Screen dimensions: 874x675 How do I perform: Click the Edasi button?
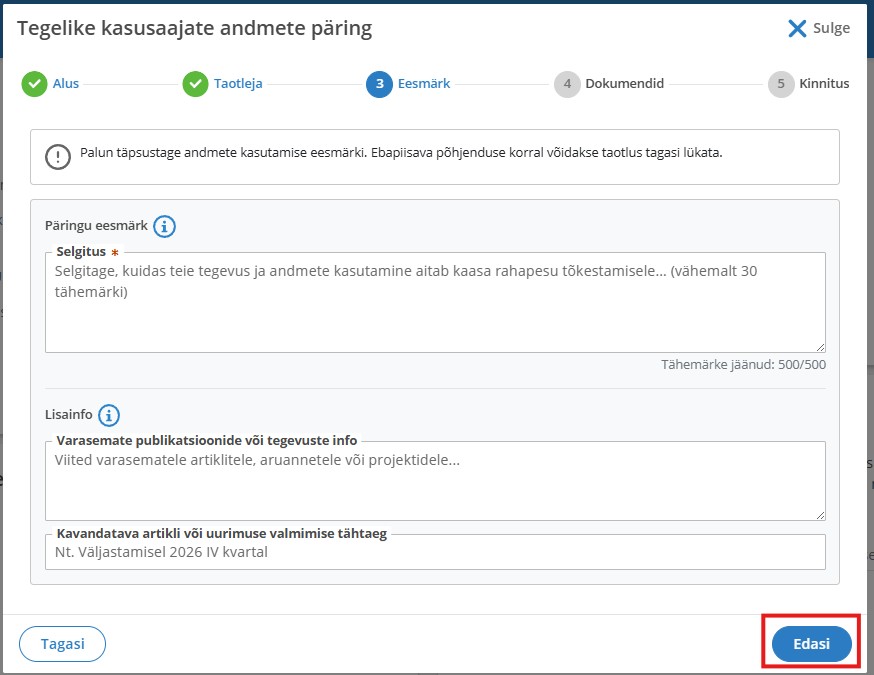pyautogui.click(x=812, y=644)
